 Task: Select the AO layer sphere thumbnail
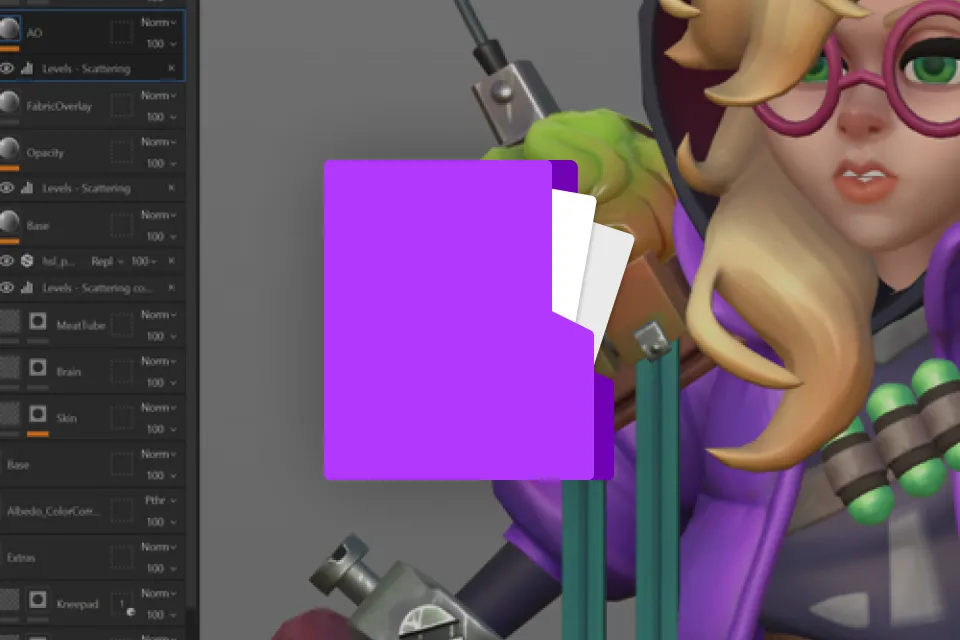pyautogui.click(x=9, y=29)
